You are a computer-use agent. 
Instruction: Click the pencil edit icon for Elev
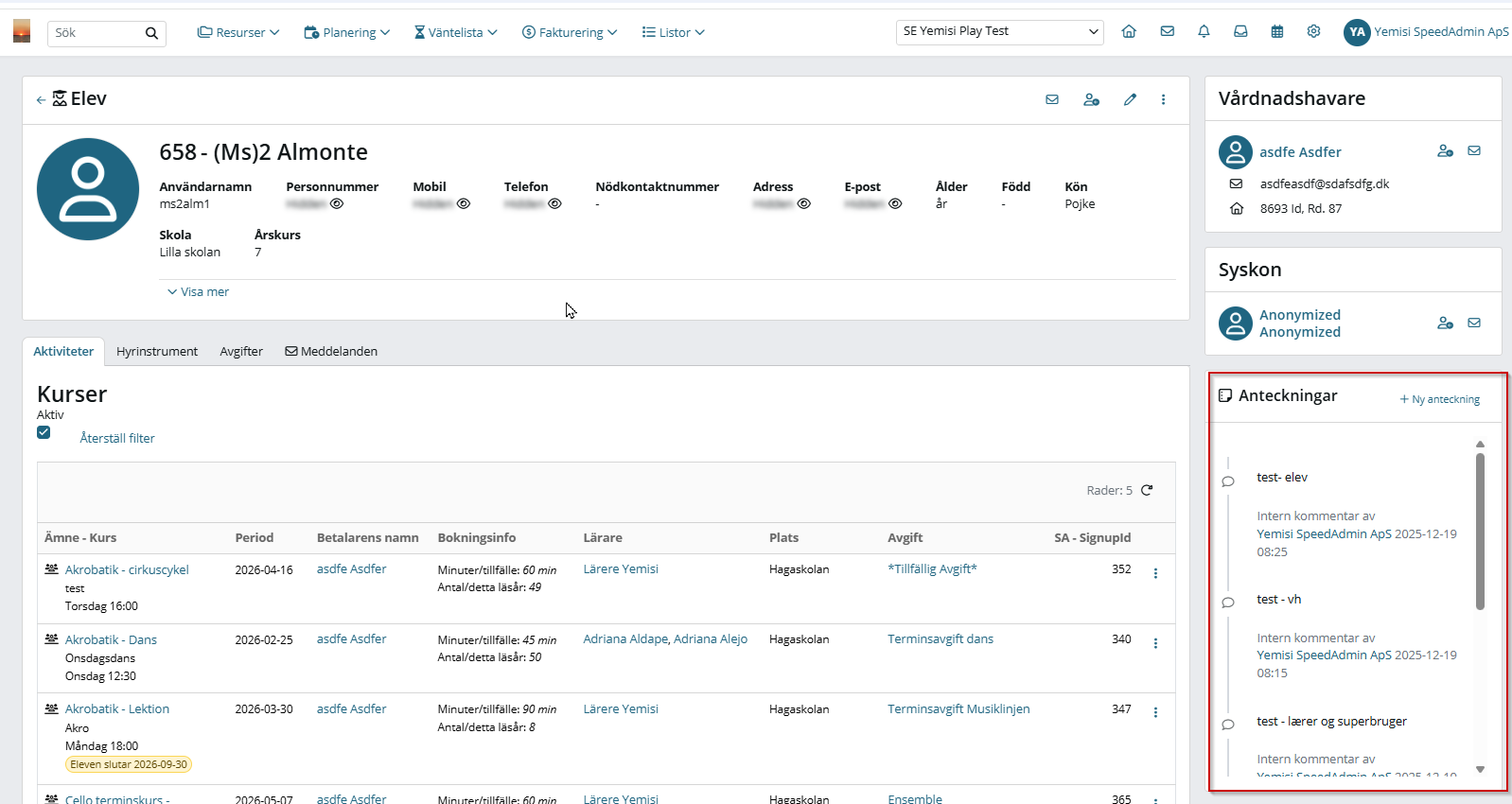[1130, 99]
